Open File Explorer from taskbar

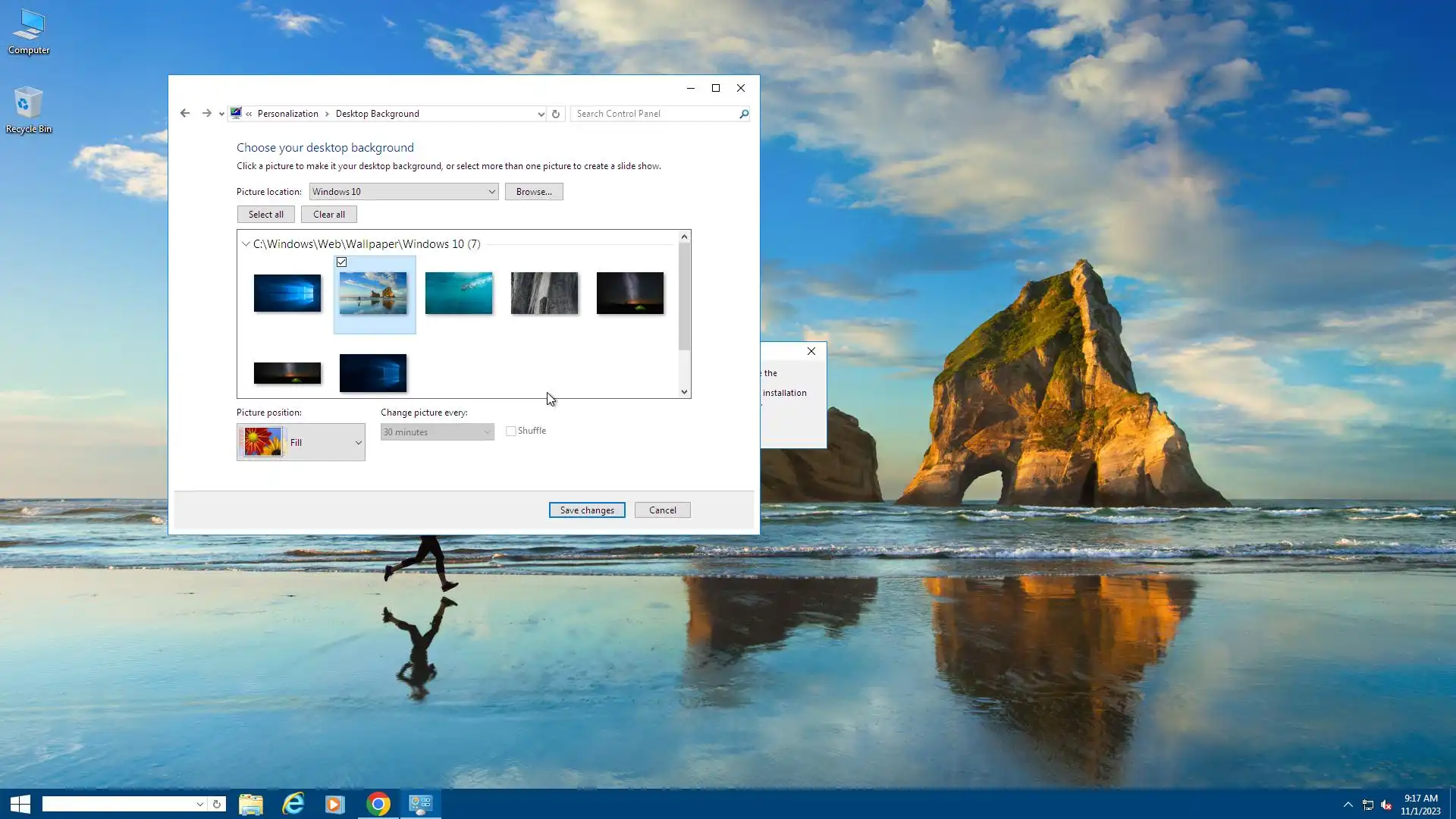251,804
